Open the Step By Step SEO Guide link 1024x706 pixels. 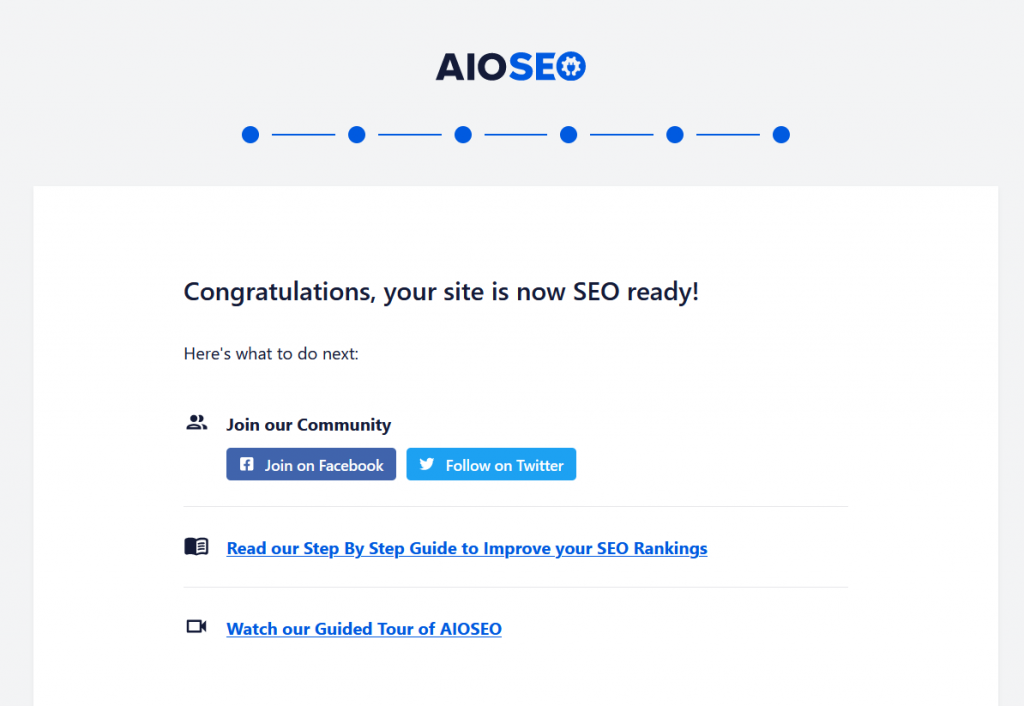467,548
